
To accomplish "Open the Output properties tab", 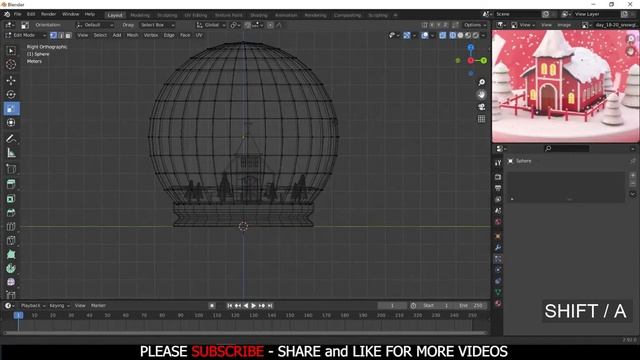I will (x=498, y=188).
